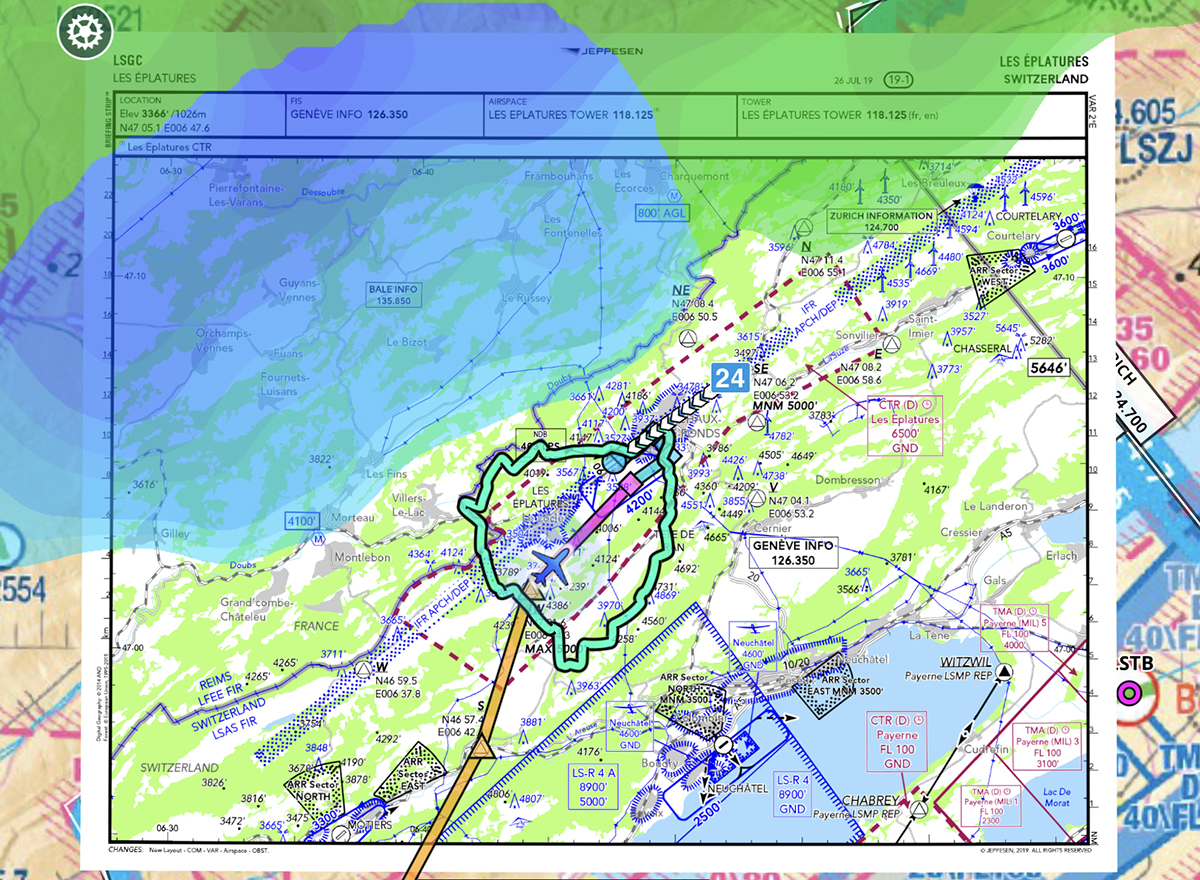Click the ZURICH INFORMATION 124.700 box

click(881, 221)
